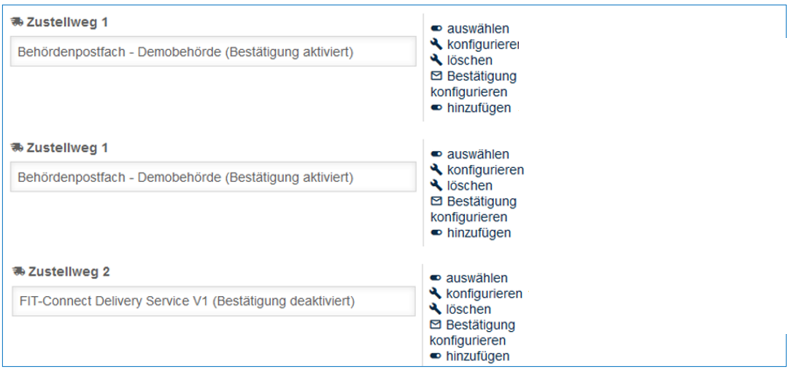This screenshot has height=370, width=791.
Task: Click toggle icon beside auswählen for Zustellweg 2
Action: click(x=436, y=278)
